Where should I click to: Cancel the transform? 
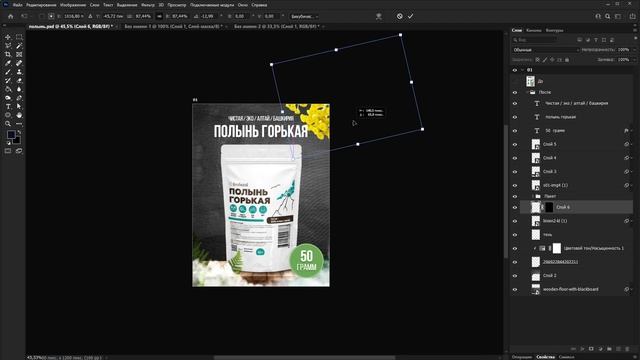click(x=400, y=16)
